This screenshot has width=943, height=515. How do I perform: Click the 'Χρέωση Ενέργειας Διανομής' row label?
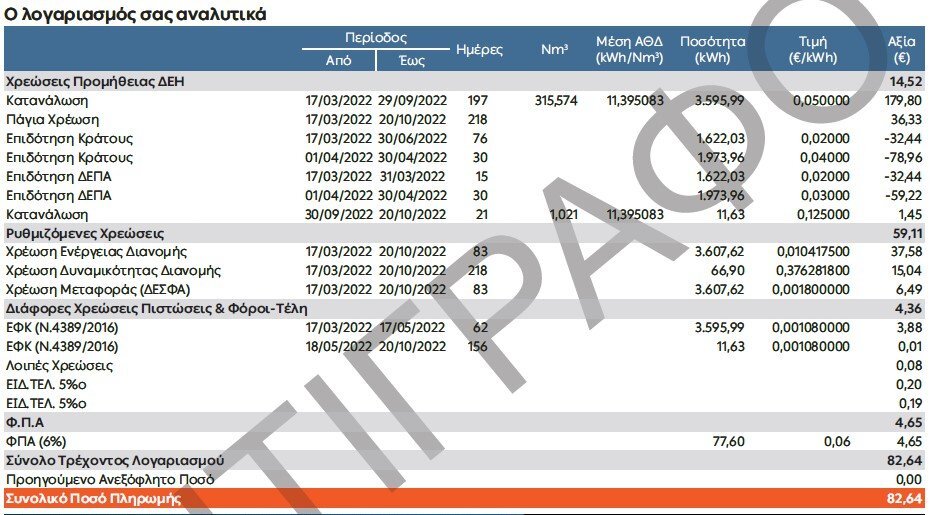click(96, 252)
